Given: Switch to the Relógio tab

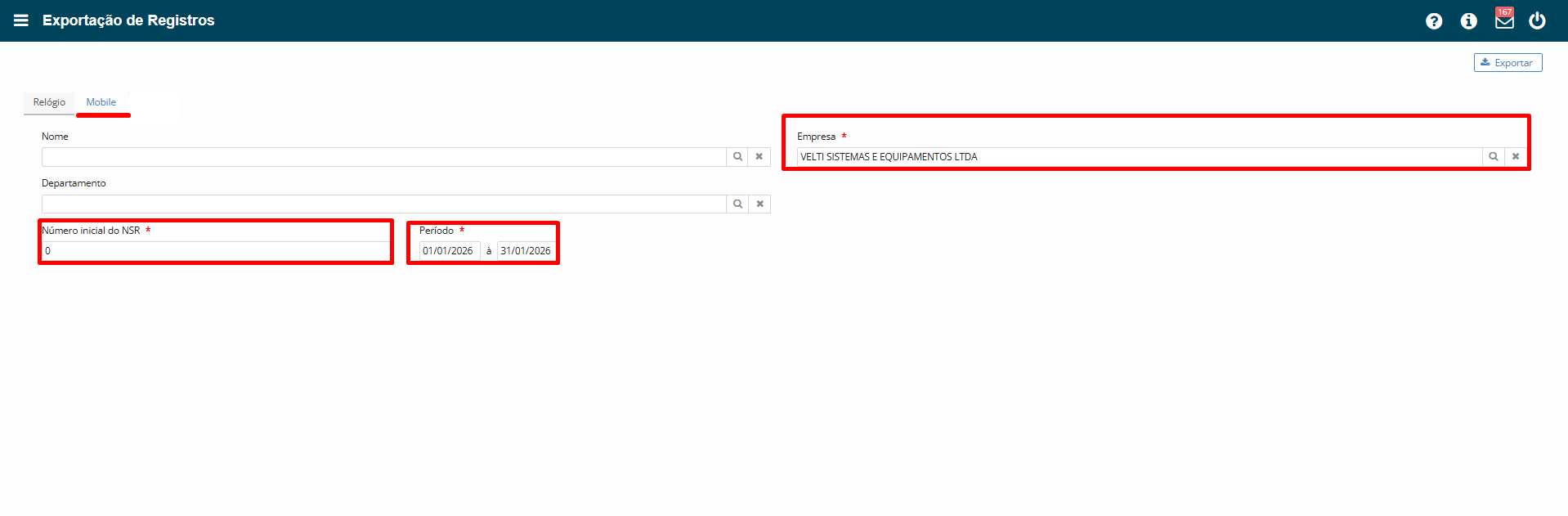Looking at the screenshot, I should (x=49, y=102).
